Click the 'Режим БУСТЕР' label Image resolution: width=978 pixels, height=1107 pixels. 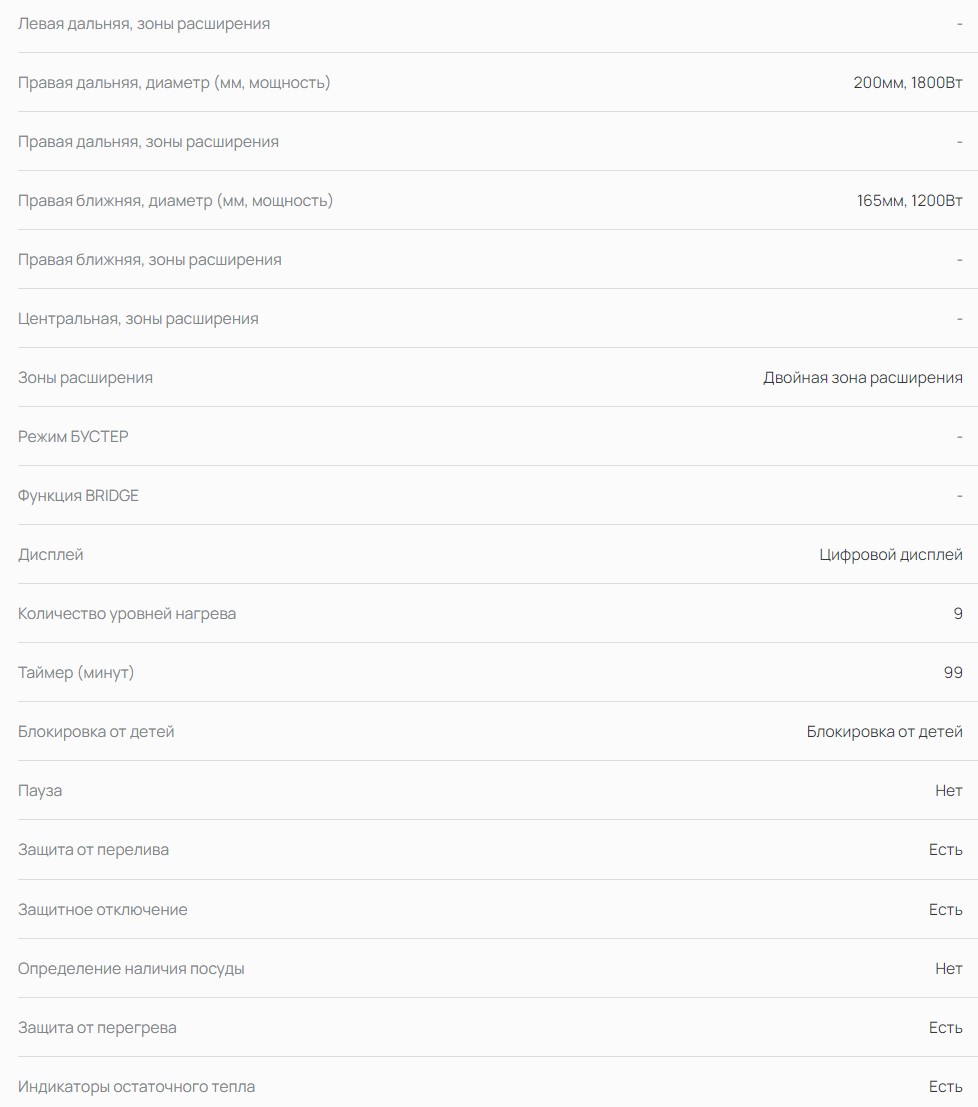pyautogui.click(x=73, y=436)
